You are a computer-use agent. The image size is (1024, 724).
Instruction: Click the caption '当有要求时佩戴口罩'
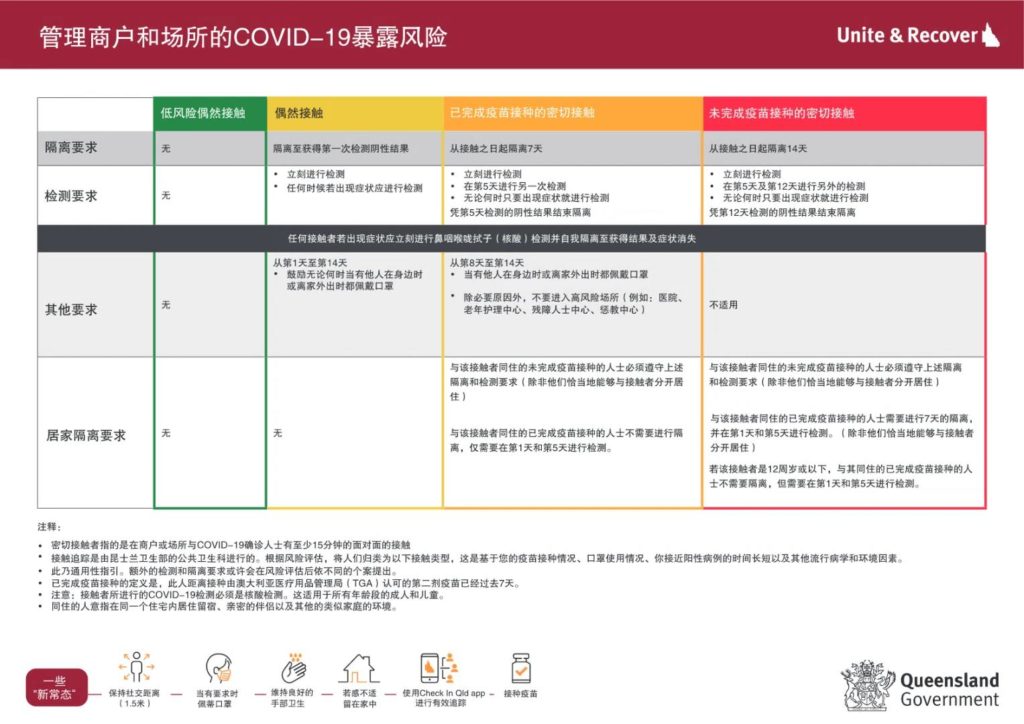pyautogui.click(x=217, y=699)
